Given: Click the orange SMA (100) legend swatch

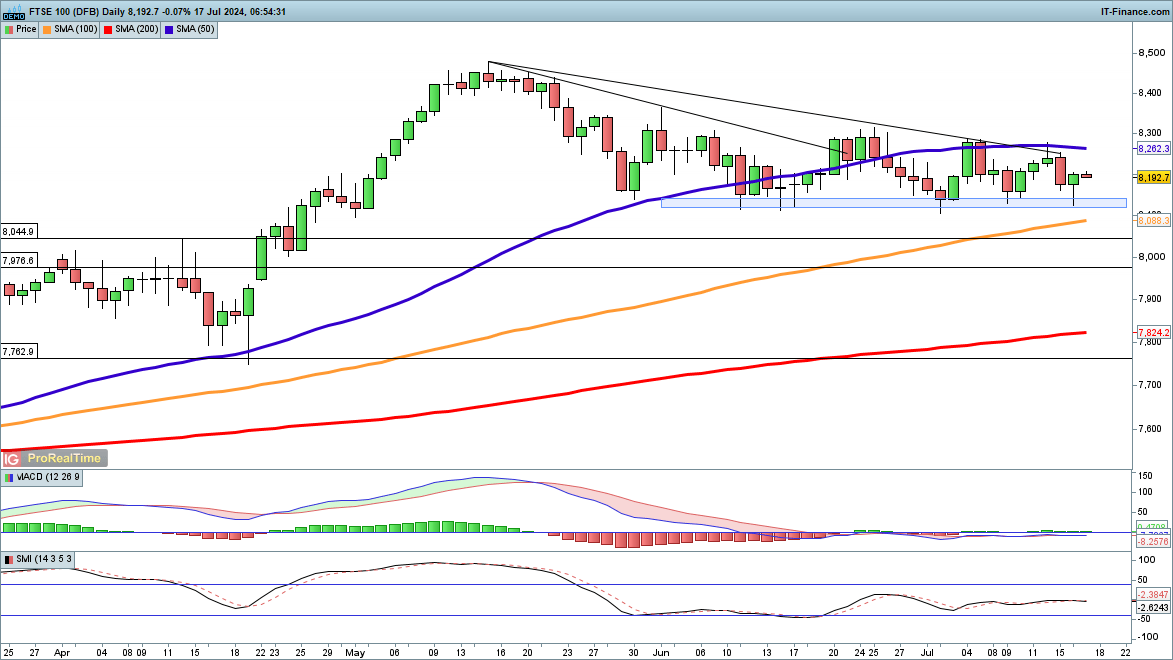Looking at the screenshot, I should [x=49, y=30].
